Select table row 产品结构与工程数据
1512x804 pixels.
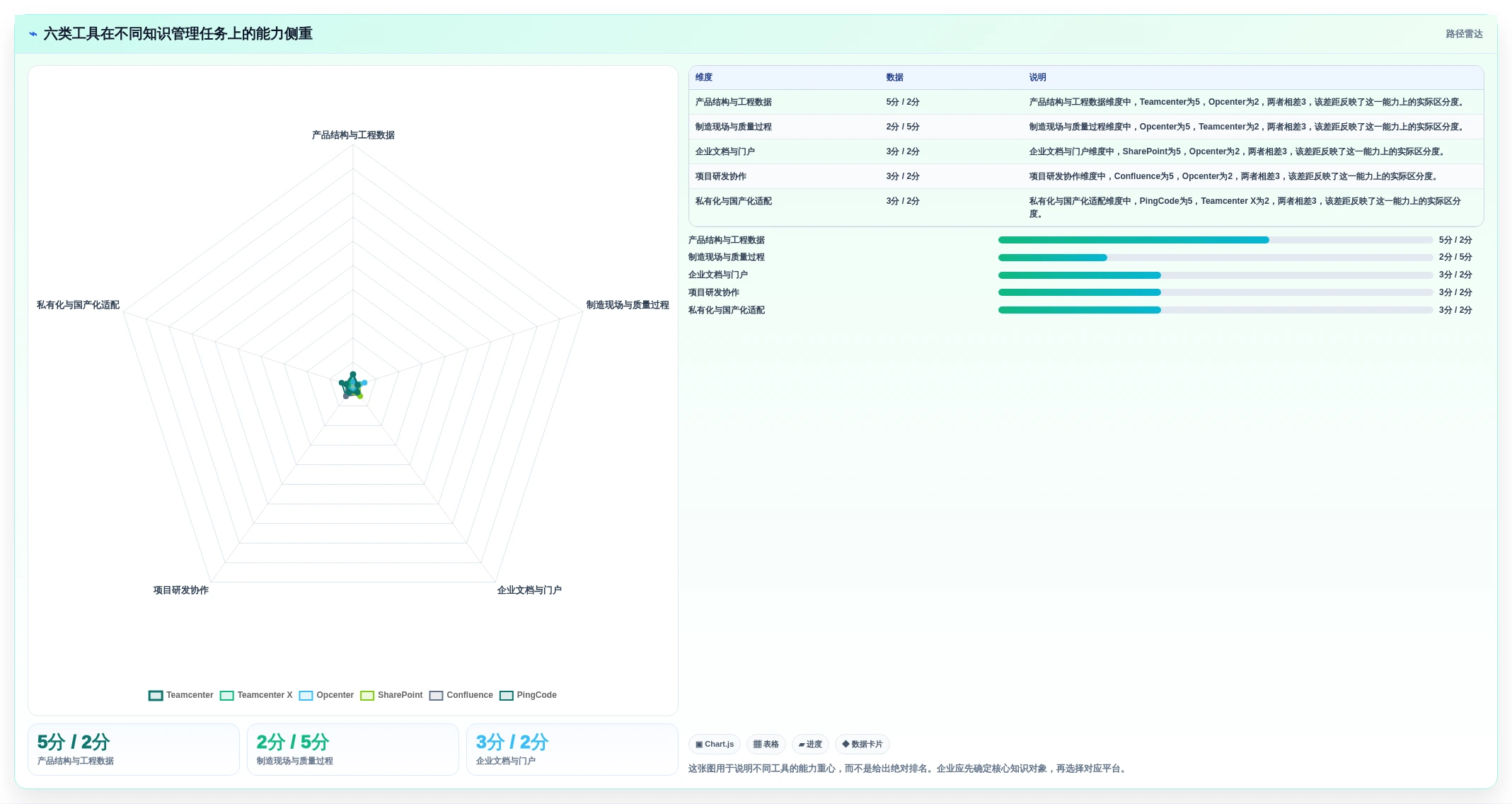1086,102
